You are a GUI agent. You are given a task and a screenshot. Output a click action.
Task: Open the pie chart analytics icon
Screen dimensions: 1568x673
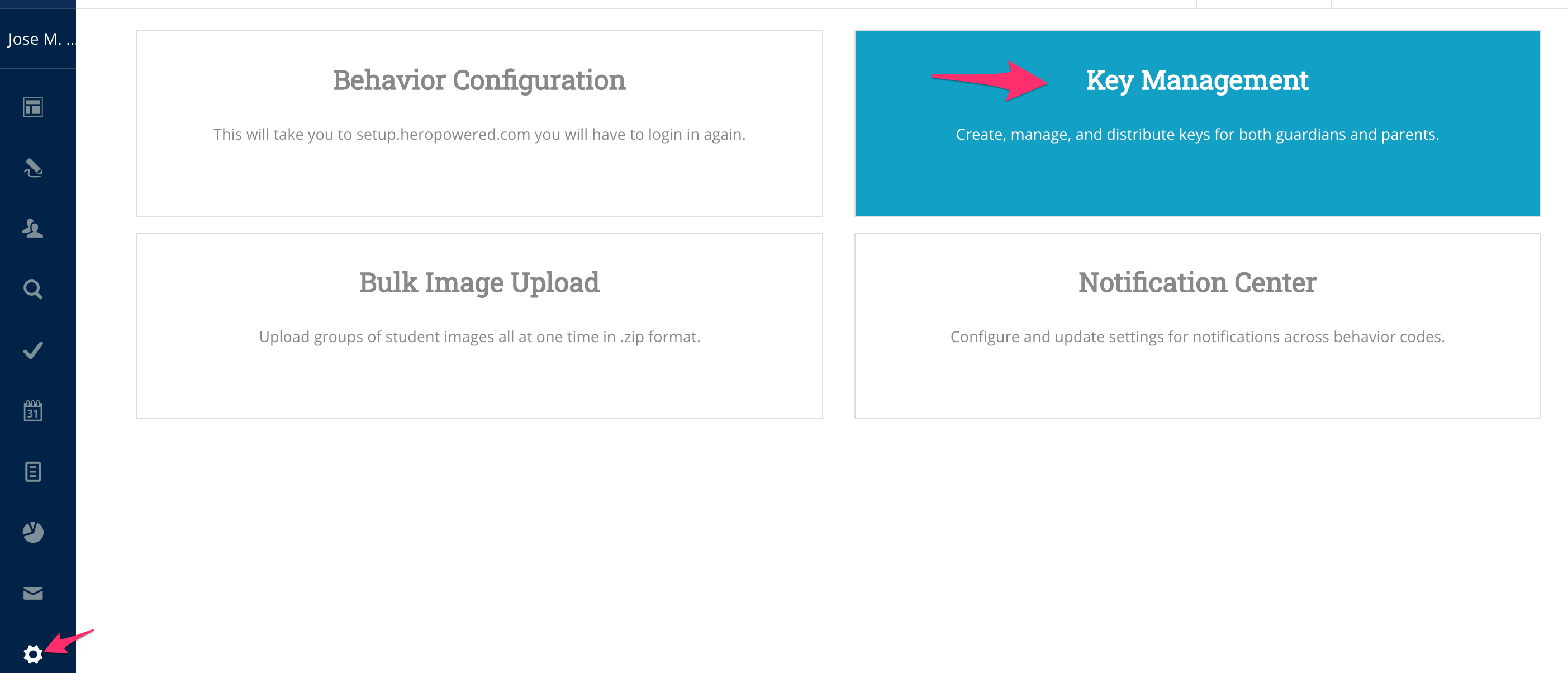(x=33, y=532)
